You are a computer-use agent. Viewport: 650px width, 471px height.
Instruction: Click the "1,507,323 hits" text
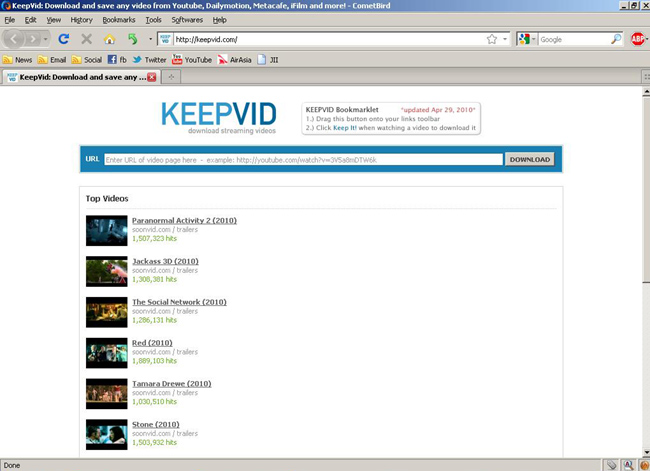pyautogui.click(x=154, y=238)
